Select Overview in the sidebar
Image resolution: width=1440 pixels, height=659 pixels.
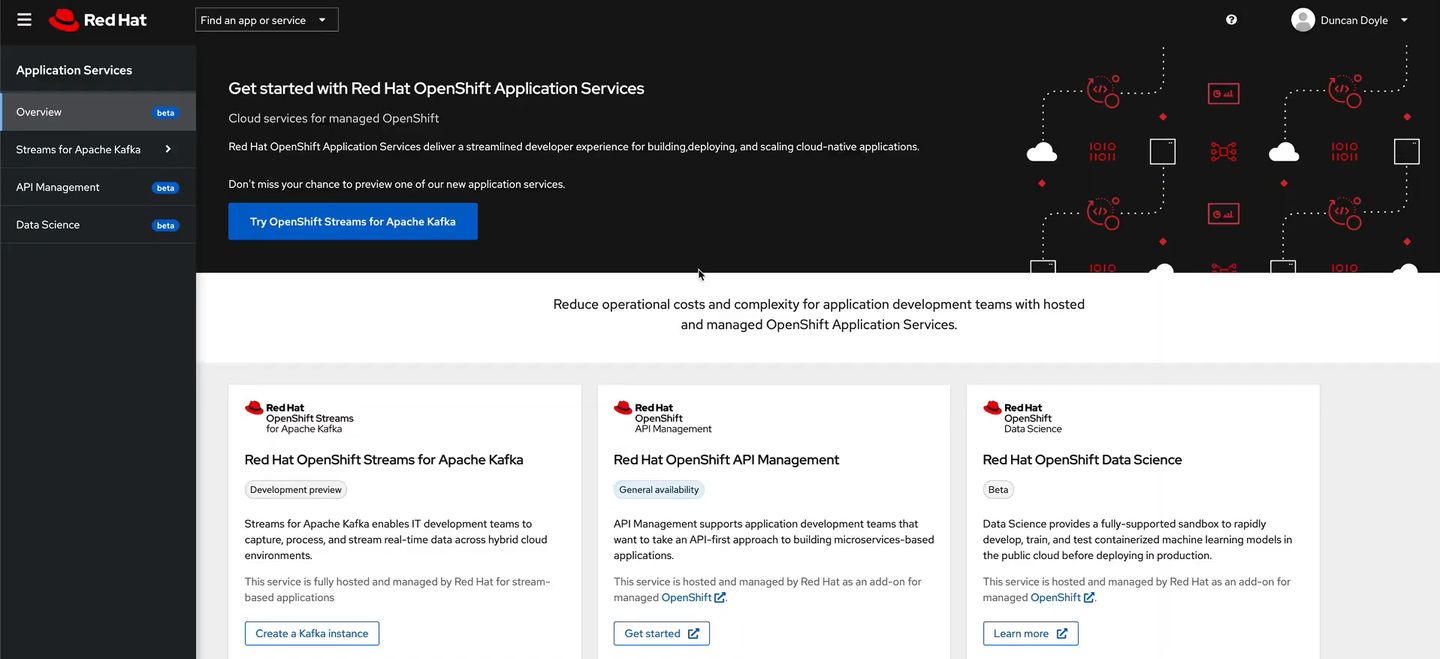tap(98, 112)
